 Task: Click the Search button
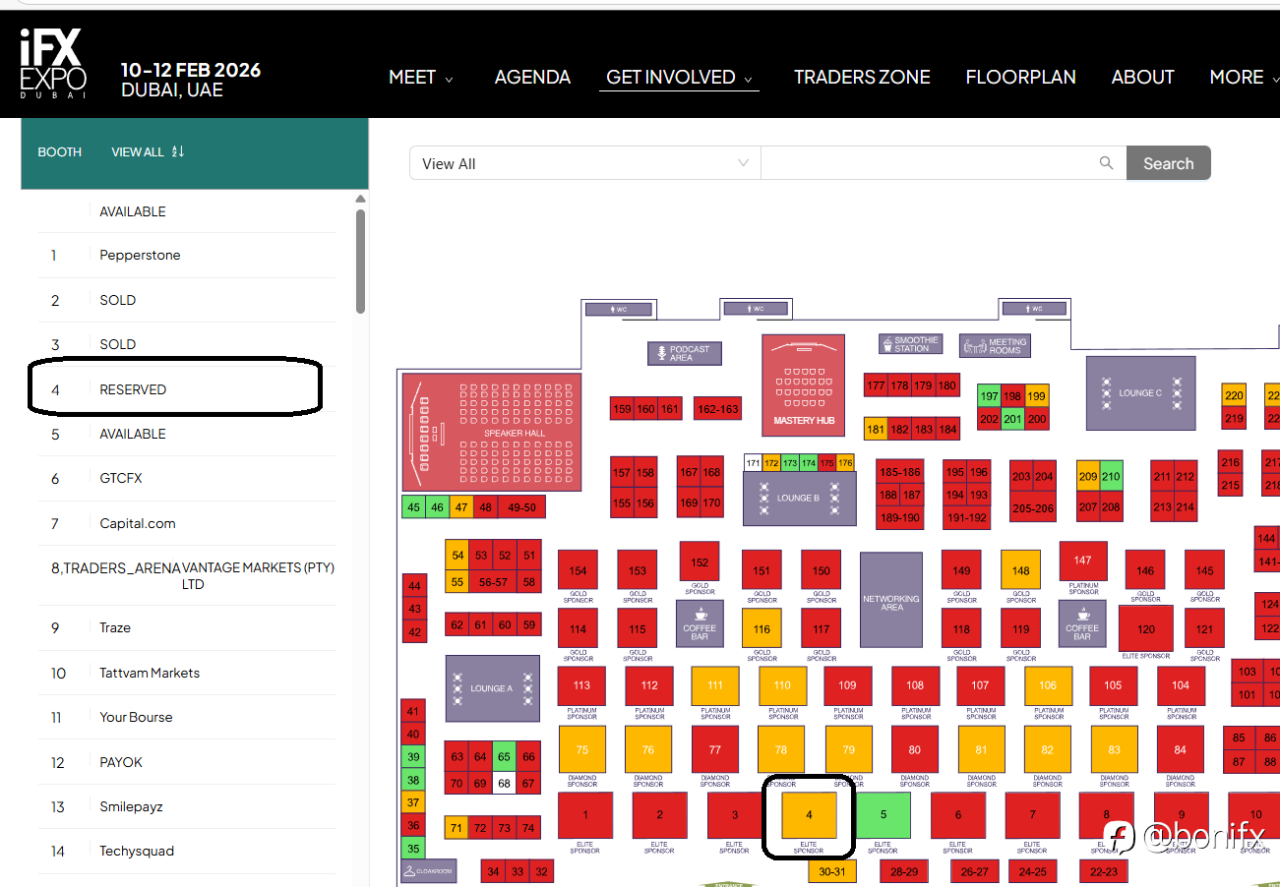pyautogui.click(x=1168, y=163)
